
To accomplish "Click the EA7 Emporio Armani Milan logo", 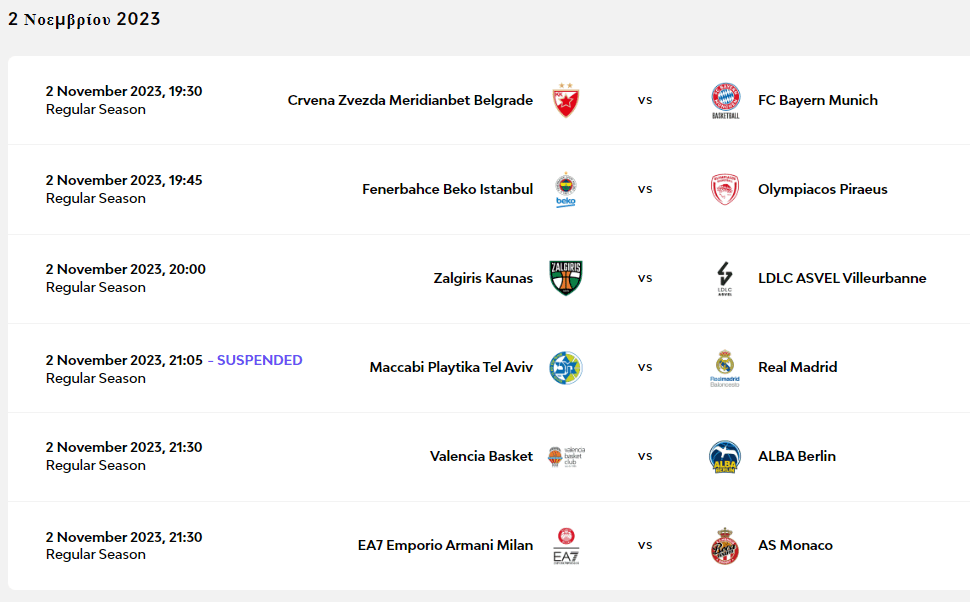I will click(x=566, y=545).
